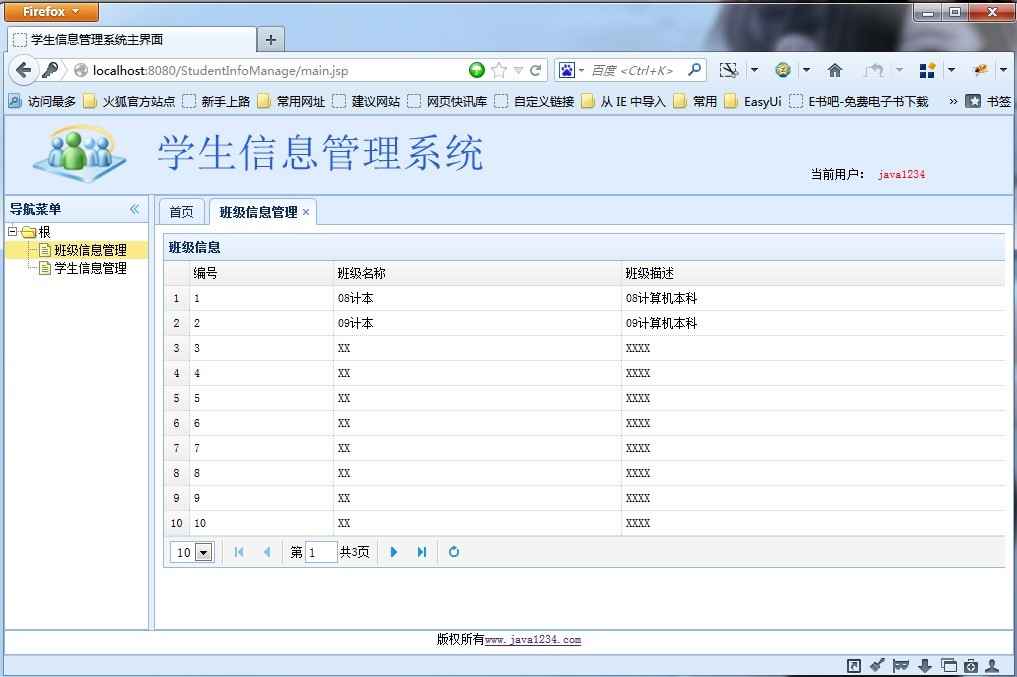Click the localhost URL address field

[x=279, y=70]
